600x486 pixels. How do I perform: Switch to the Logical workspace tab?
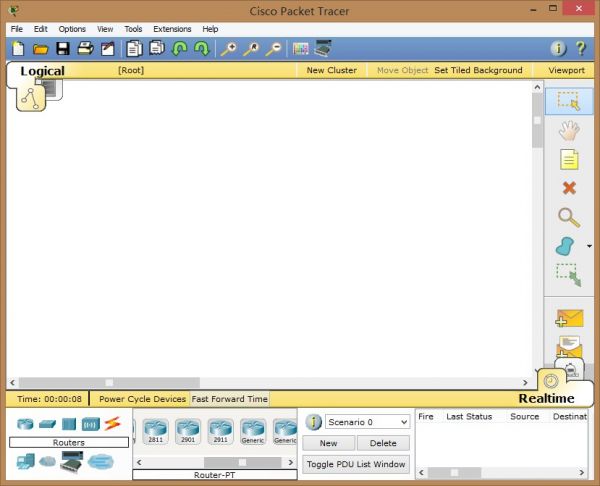42,71
